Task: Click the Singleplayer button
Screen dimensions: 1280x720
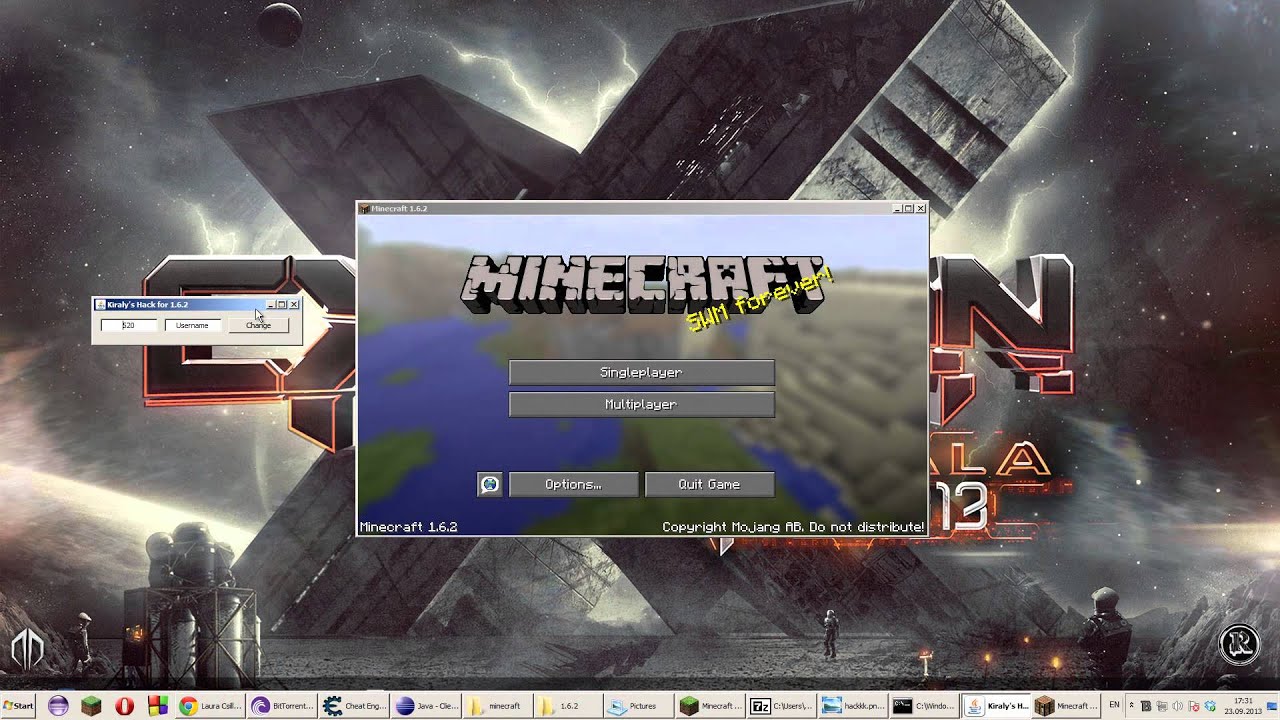Action: [x=641, y=372]
